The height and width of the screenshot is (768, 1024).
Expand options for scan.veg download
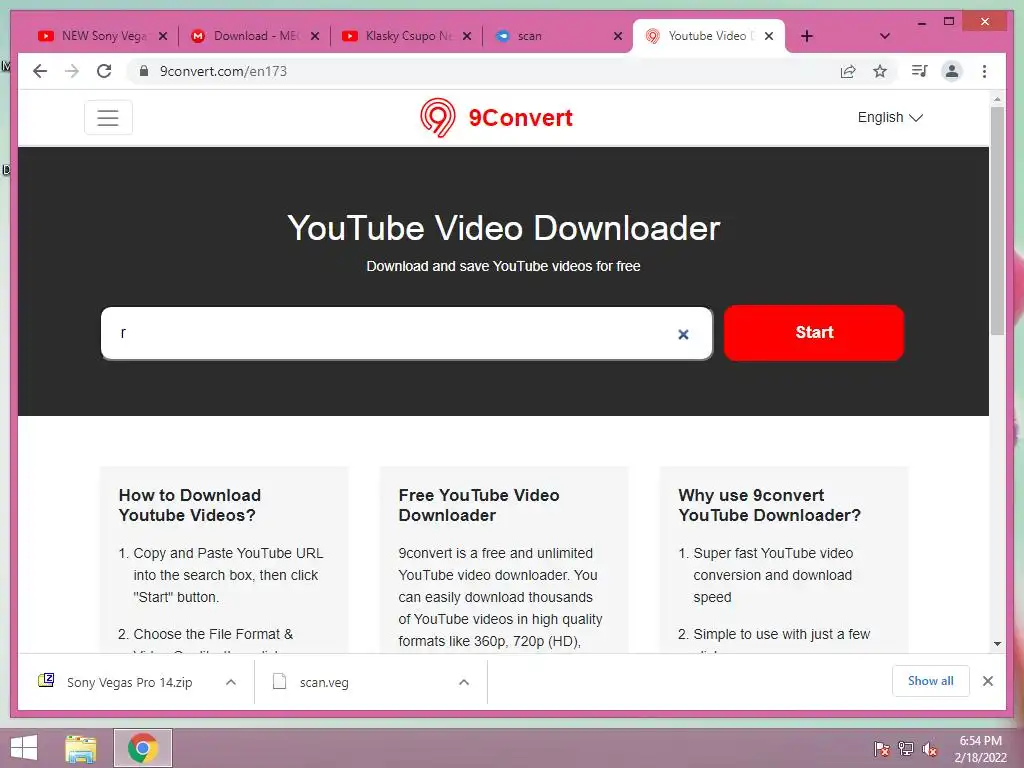click(x=464, y=682)
